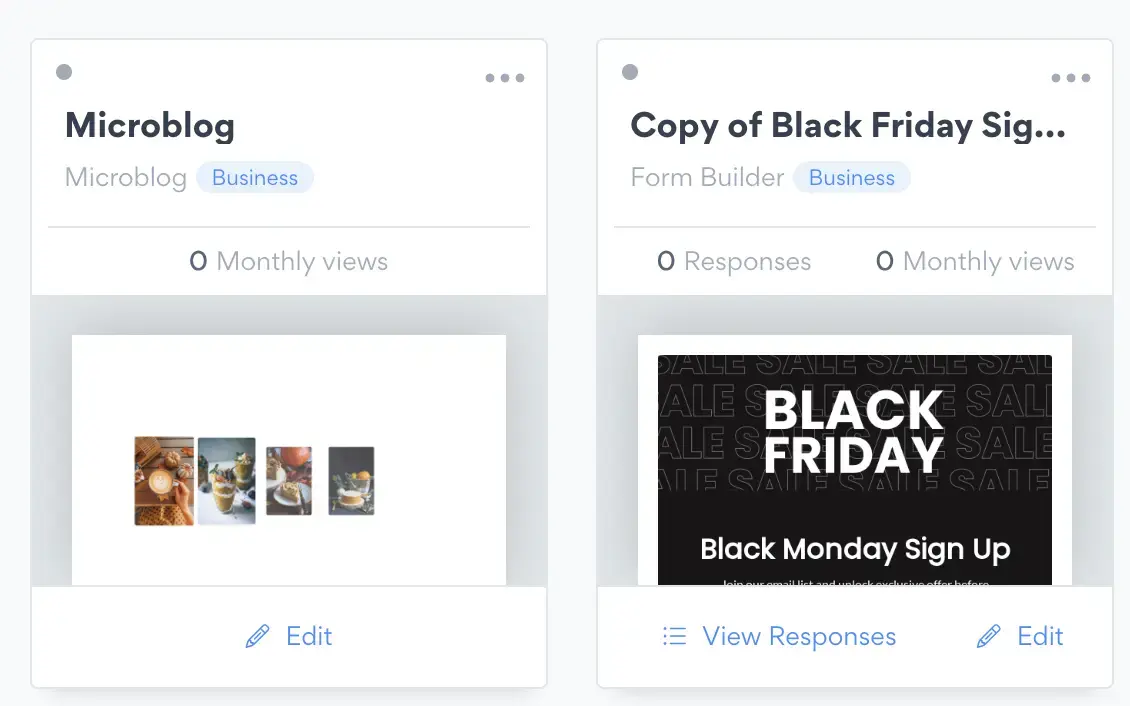This screenshot has width=1130, height=706.
Task: Select the cake slice photo in Microblog preview
Action: pyautogui.click(x=289, y=480)
